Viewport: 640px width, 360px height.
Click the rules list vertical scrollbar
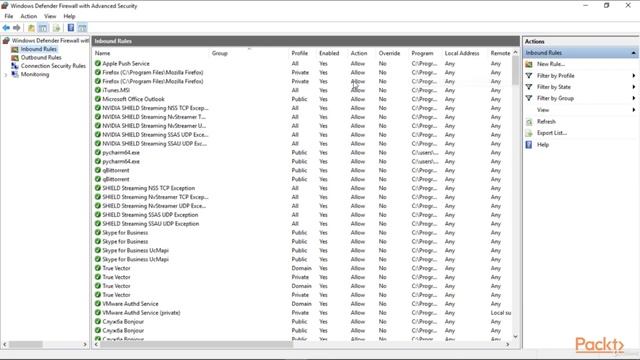pyautogui.click(x=516, y=70)
